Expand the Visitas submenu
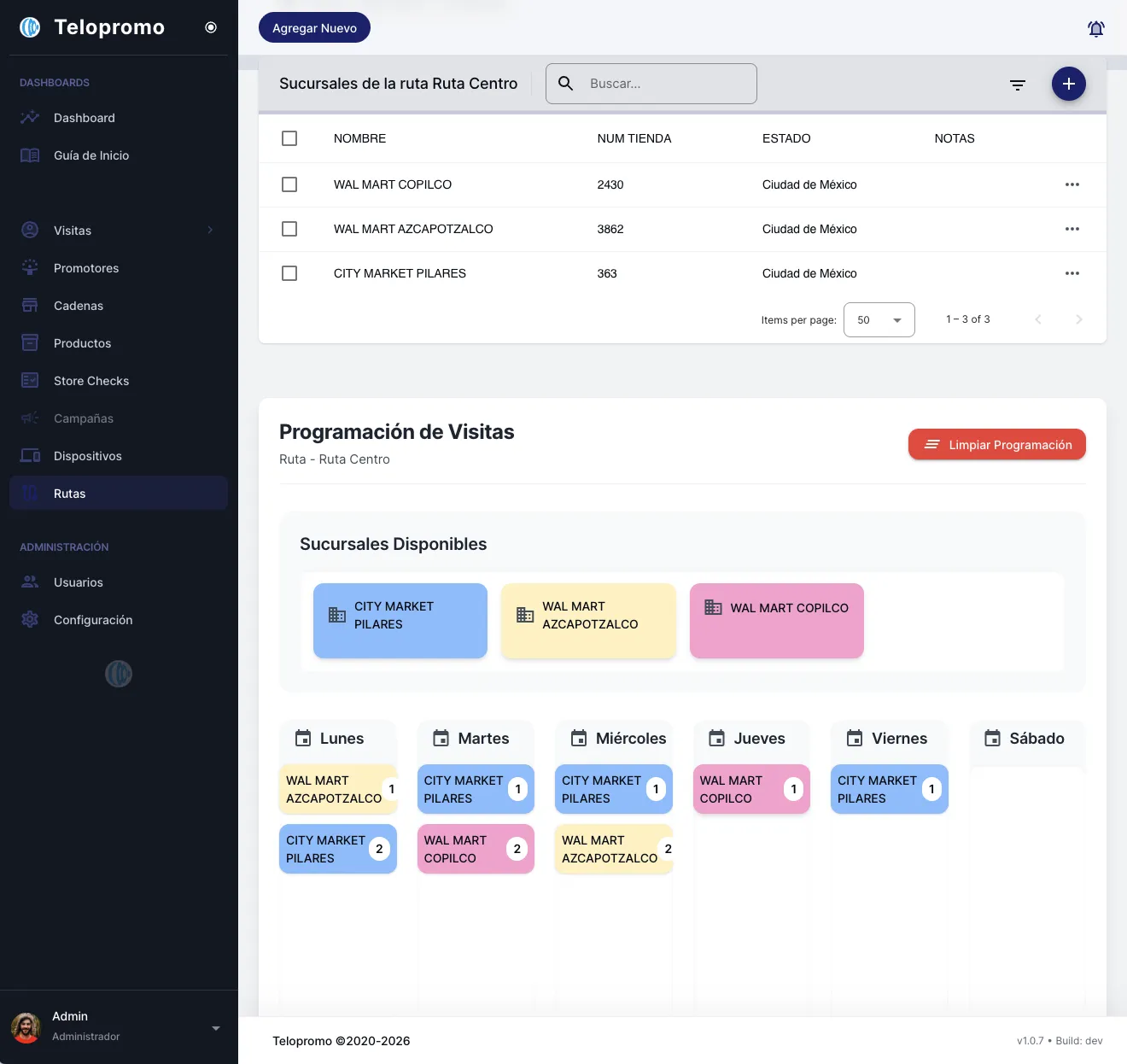The height and width of the screenshot is (1064, 1127). tap(210, 231)
